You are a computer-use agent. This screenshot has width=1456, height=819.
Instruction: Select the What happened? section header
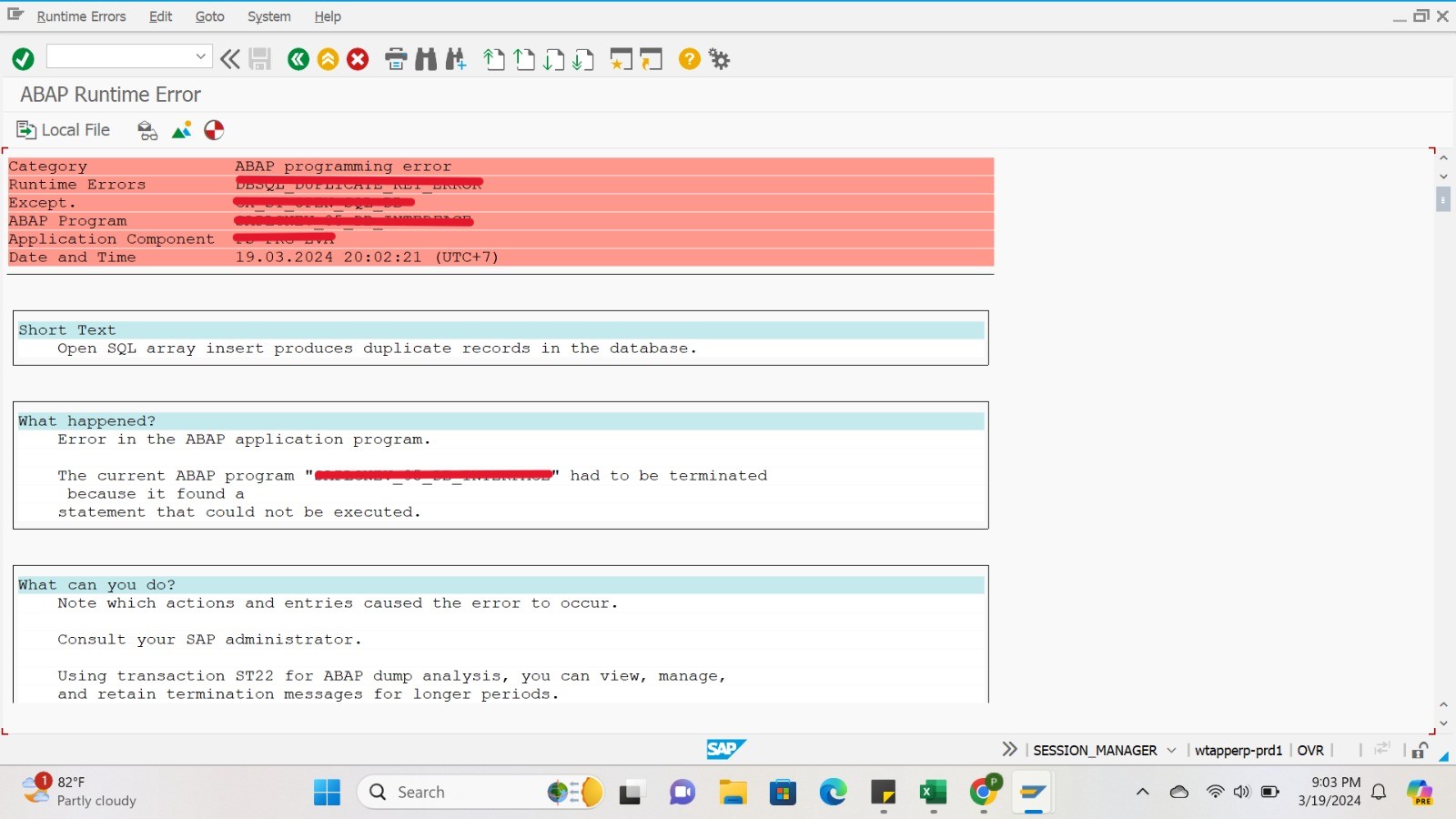500,421
